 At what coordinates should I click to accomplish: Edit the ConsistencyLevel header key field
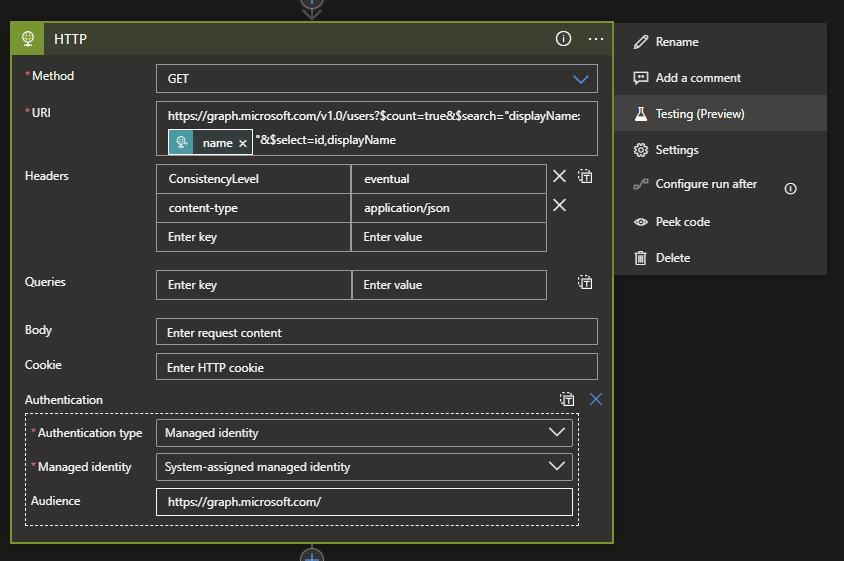click(253, 179)
